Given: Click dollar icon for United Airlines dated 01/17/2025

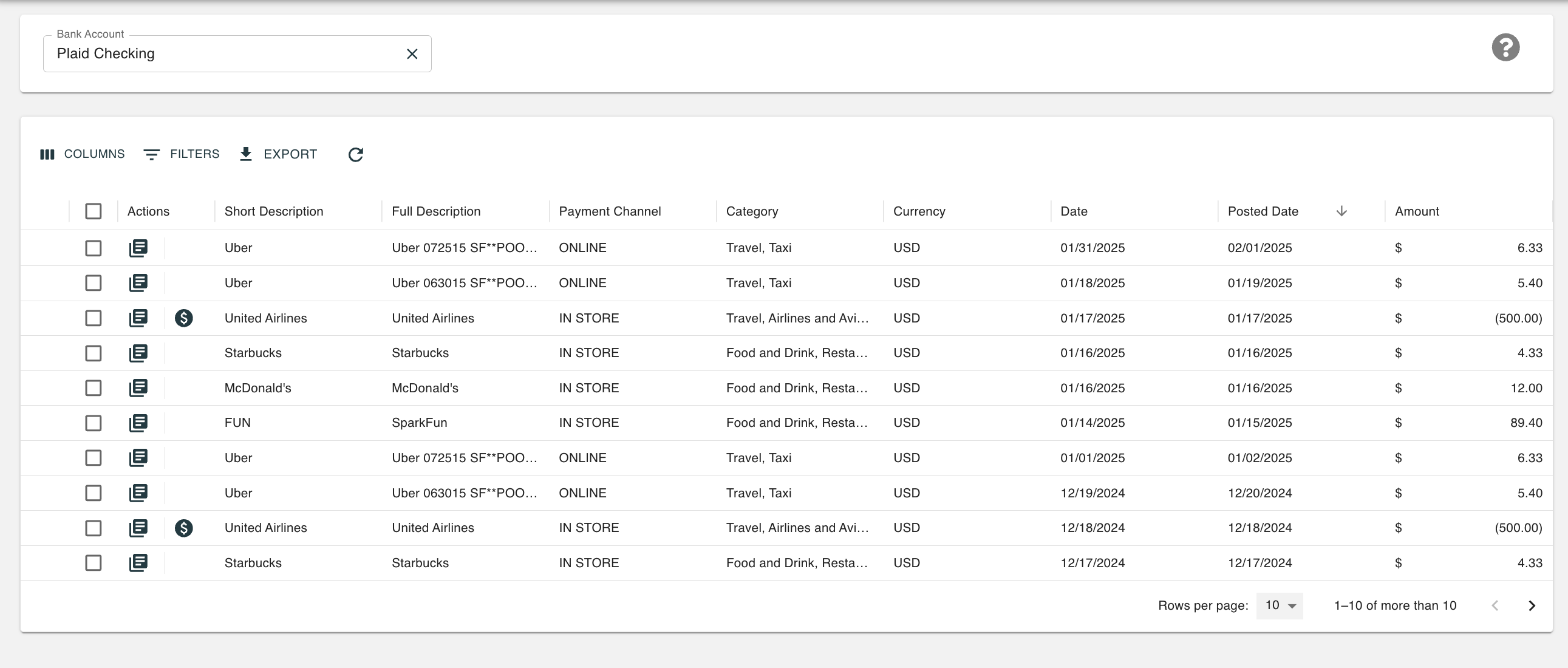Looking at the screenshot, I should click(x=184, y=318).
